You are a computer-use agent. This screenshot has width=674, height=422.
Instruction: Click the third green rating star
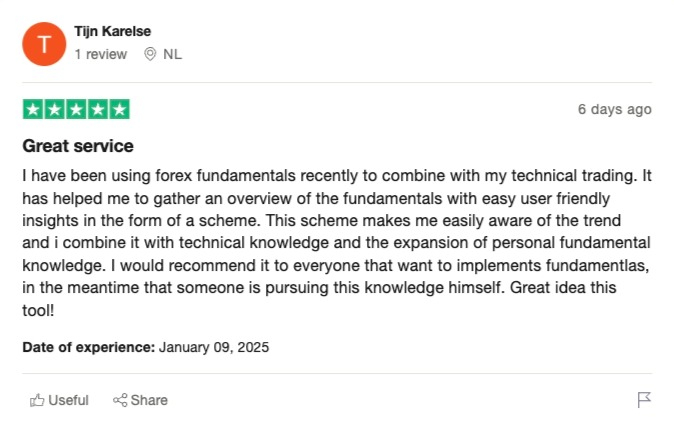click(76, 109)
